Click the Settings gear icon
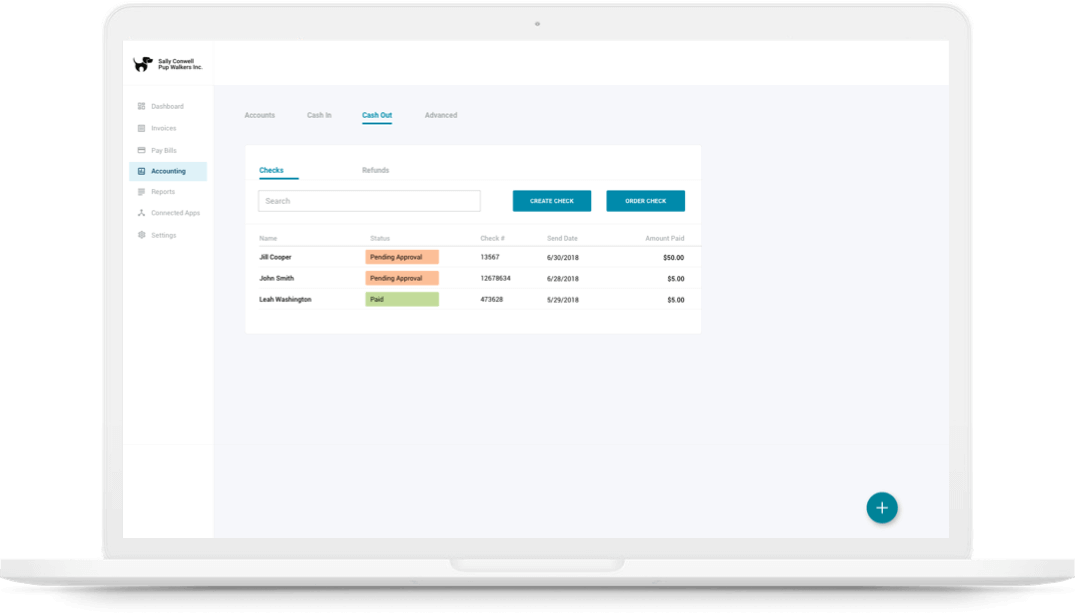This screenshot has height=614, width=1075. pyautogui.click(x=141, y=235)
